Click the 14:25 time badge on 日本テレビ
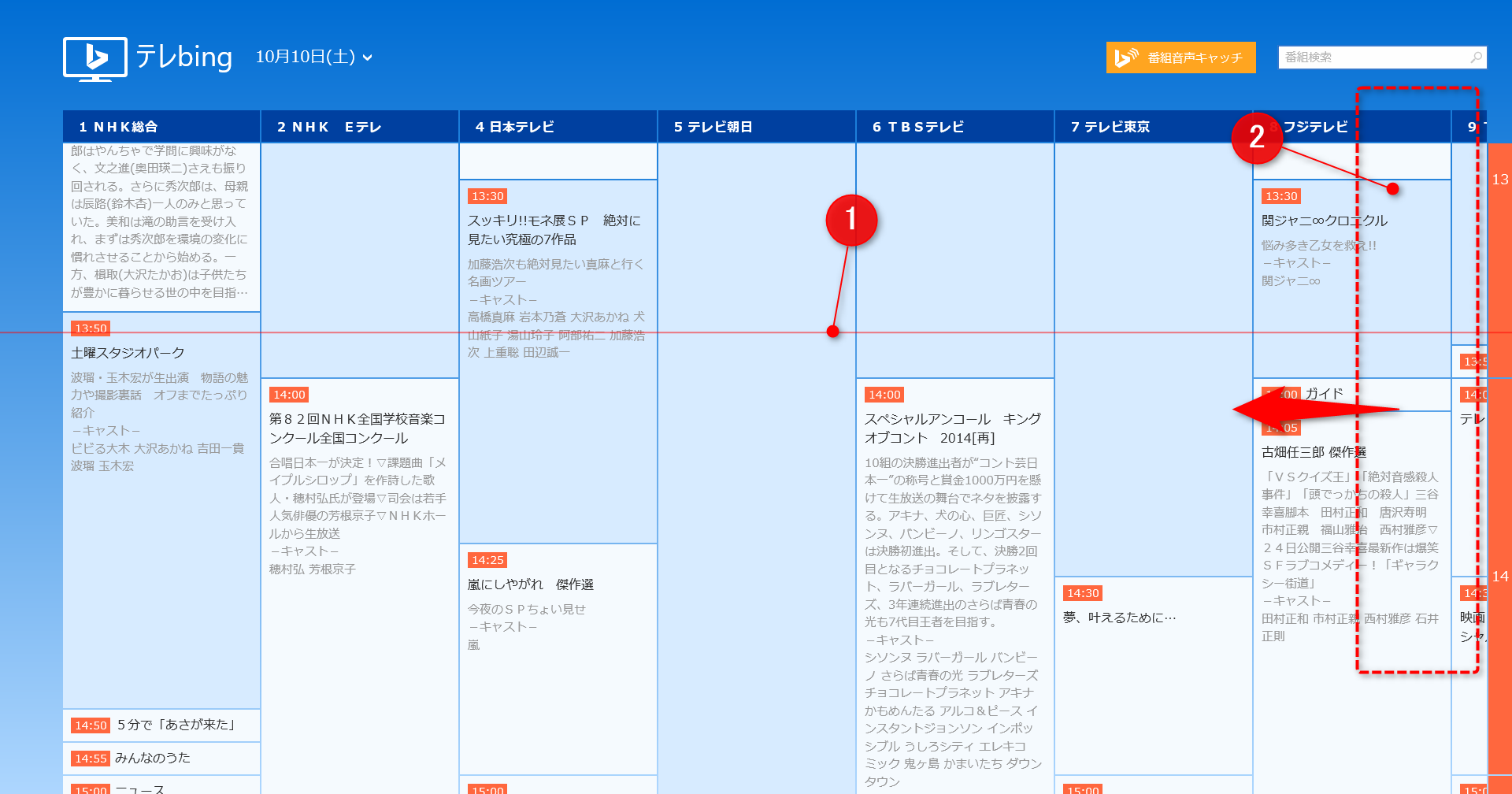 (x=487, y=560)
